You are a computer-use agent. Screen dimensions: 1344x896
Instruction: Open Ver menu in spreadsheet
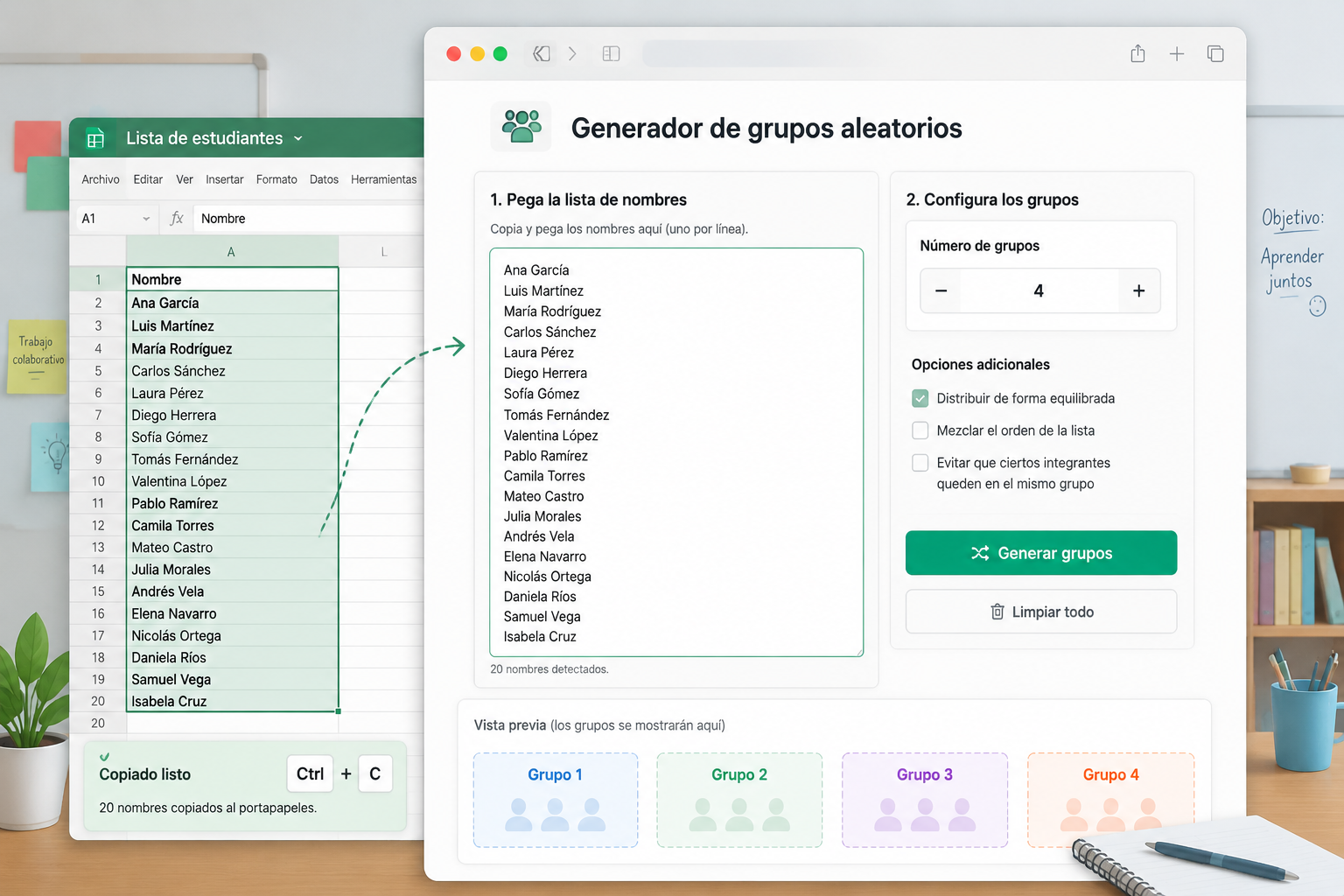[x=185, y=179]
